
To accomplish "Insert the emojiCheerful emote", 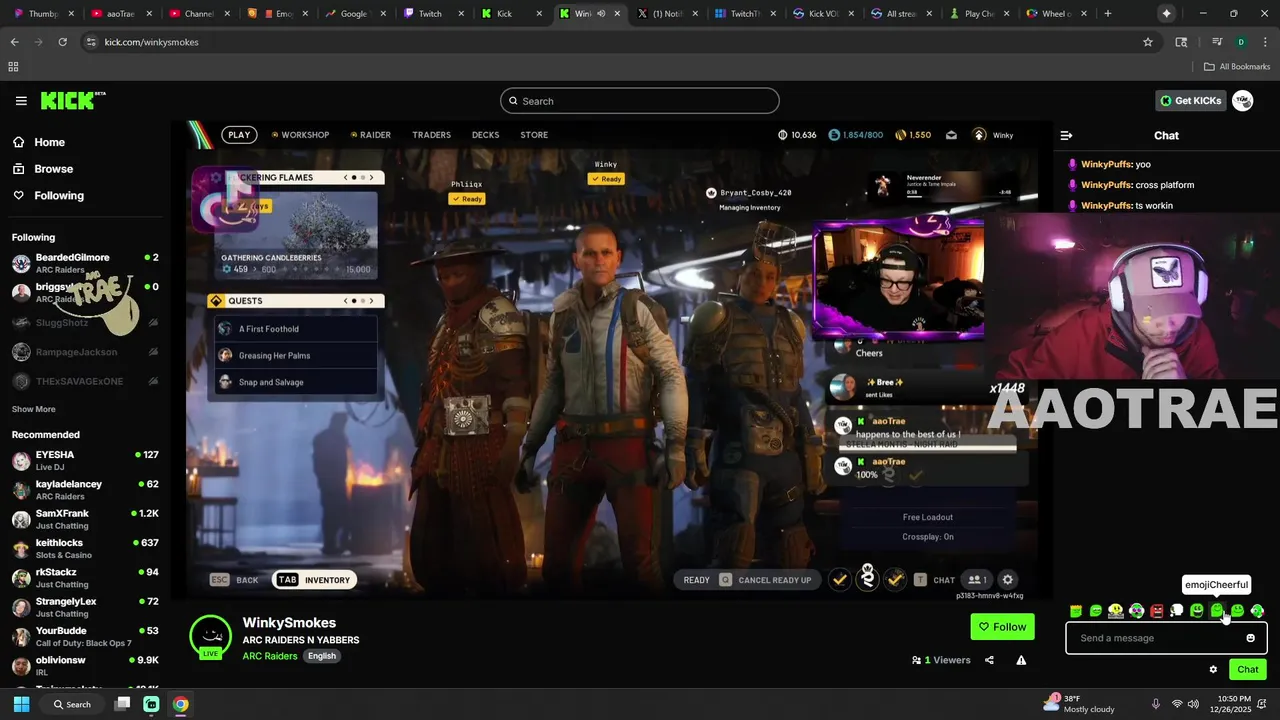I will coord(1217,611).
